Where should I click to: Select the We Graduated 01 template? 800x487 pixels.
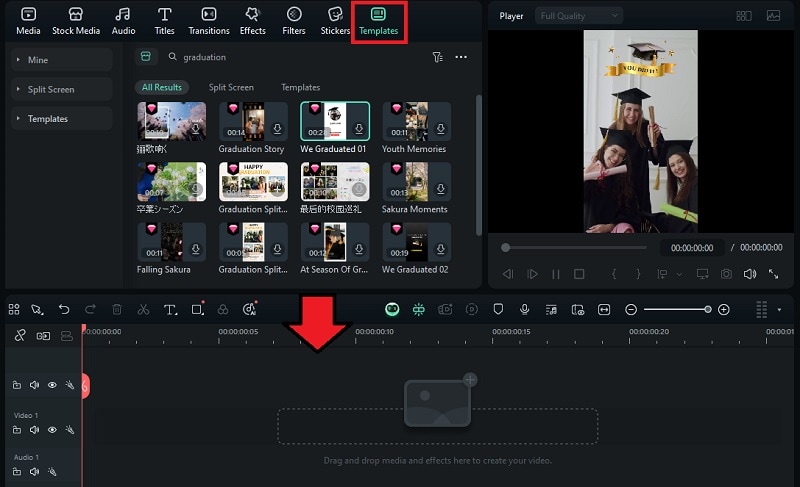(x=335, y=121)
